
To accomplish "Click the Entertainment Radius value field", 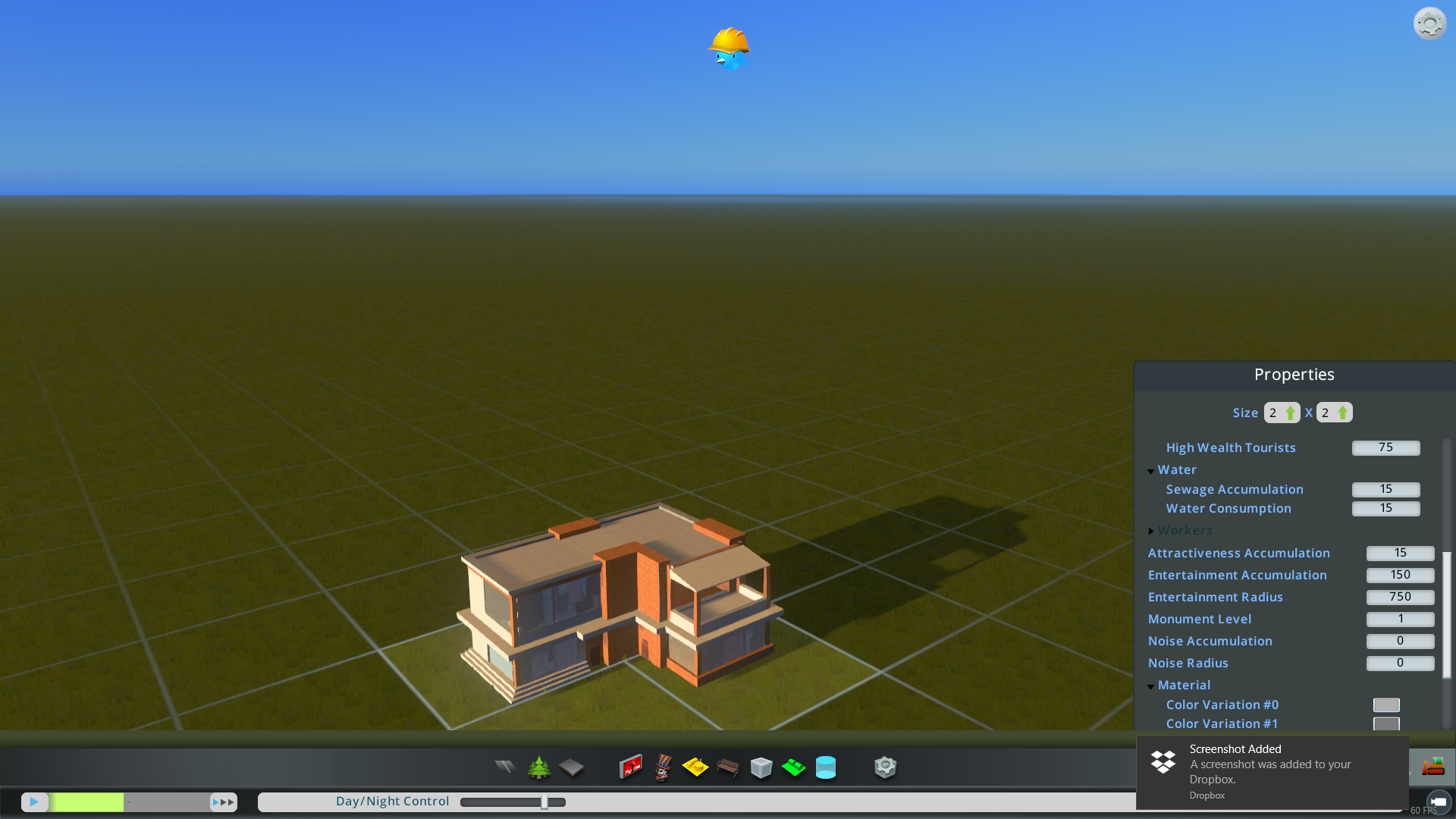I will (1400, 598).
